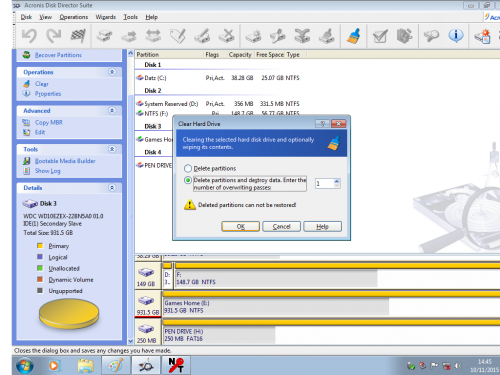Click the Copy MBR link
This screenshot has width=500, height=375.
49,122
